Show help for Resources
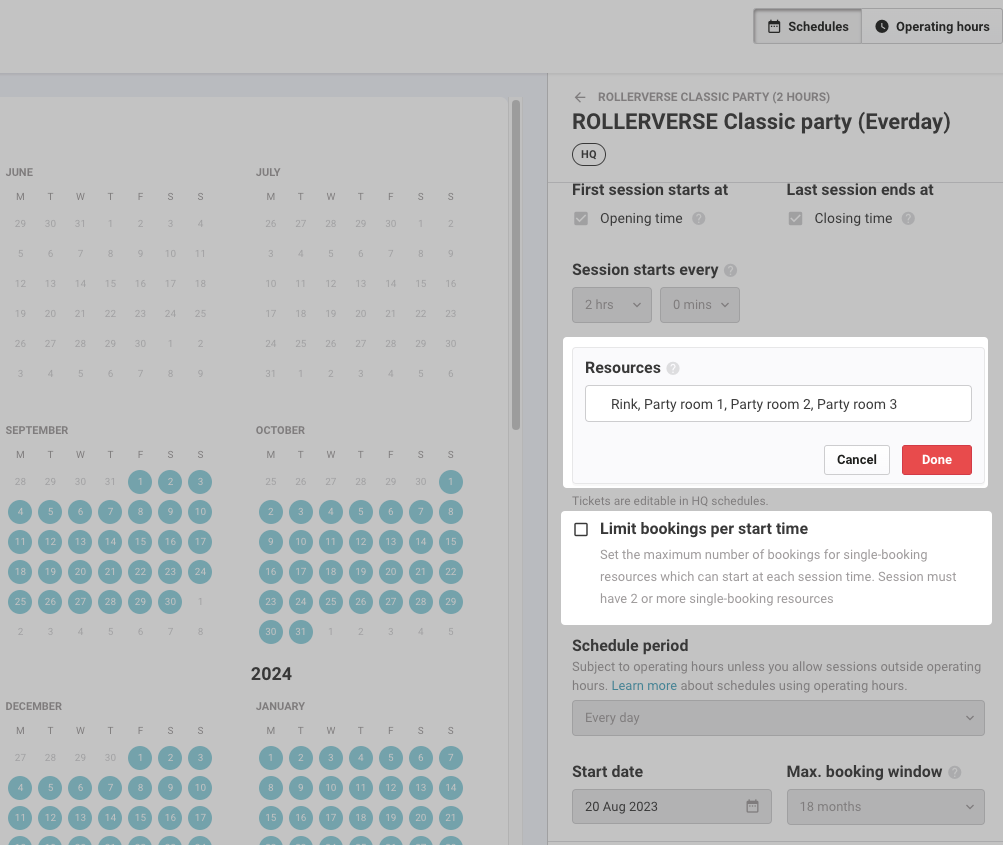Image resolution: width=1003 pixels, height=845 pixels. coord(673,368)
